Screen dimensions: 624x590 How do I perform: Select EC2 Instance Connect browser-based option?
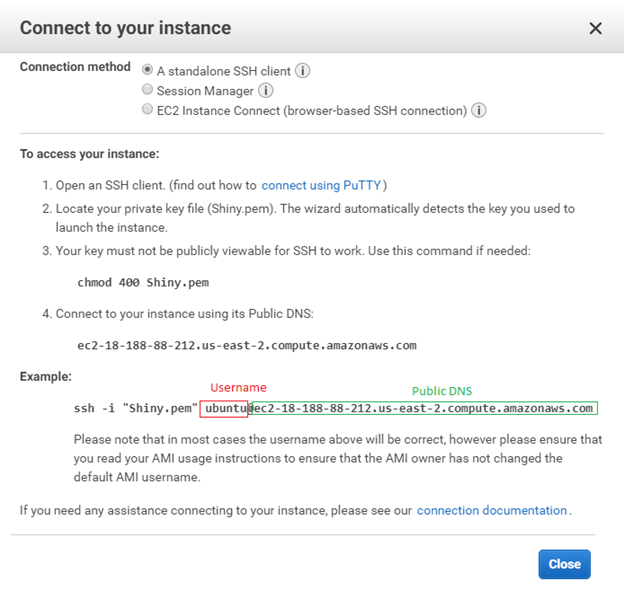pyautogui.click(x=147, y=109)
